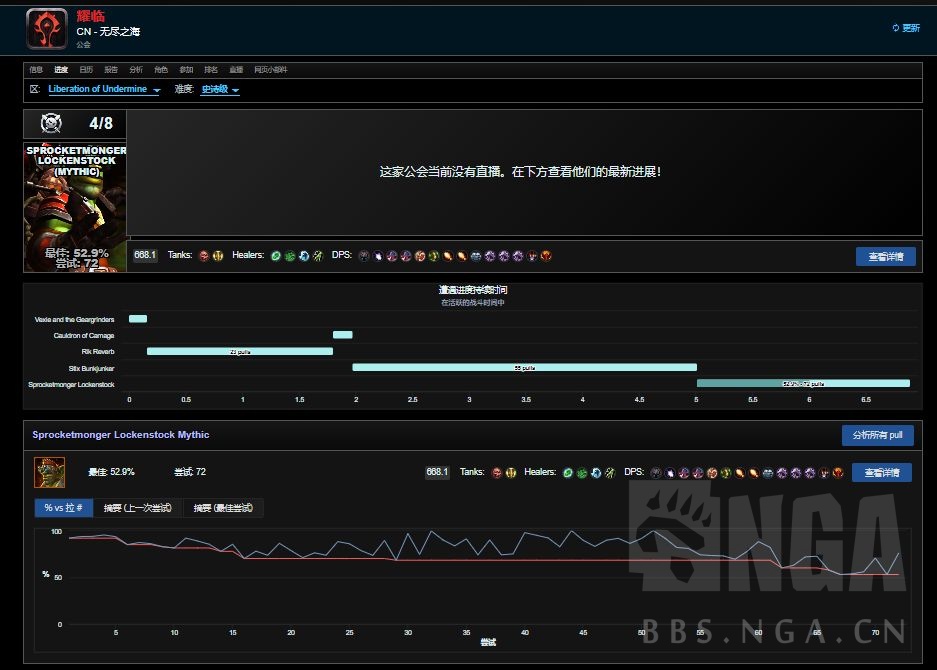Select the 摘要 (最佳尝试) tab
The image size is (937, 670).
click(223, 508)
